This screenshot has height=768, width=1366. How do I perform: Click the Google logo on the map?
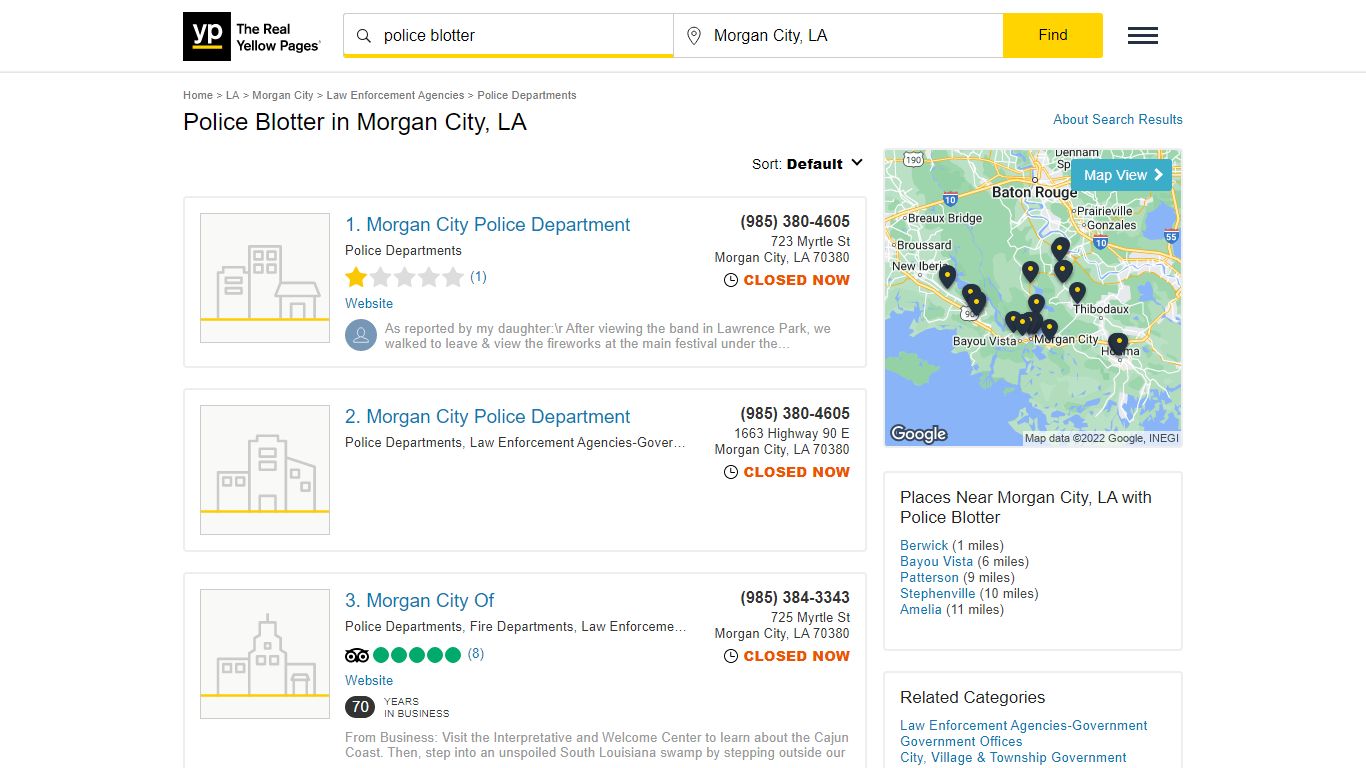(x=918, y=434)
